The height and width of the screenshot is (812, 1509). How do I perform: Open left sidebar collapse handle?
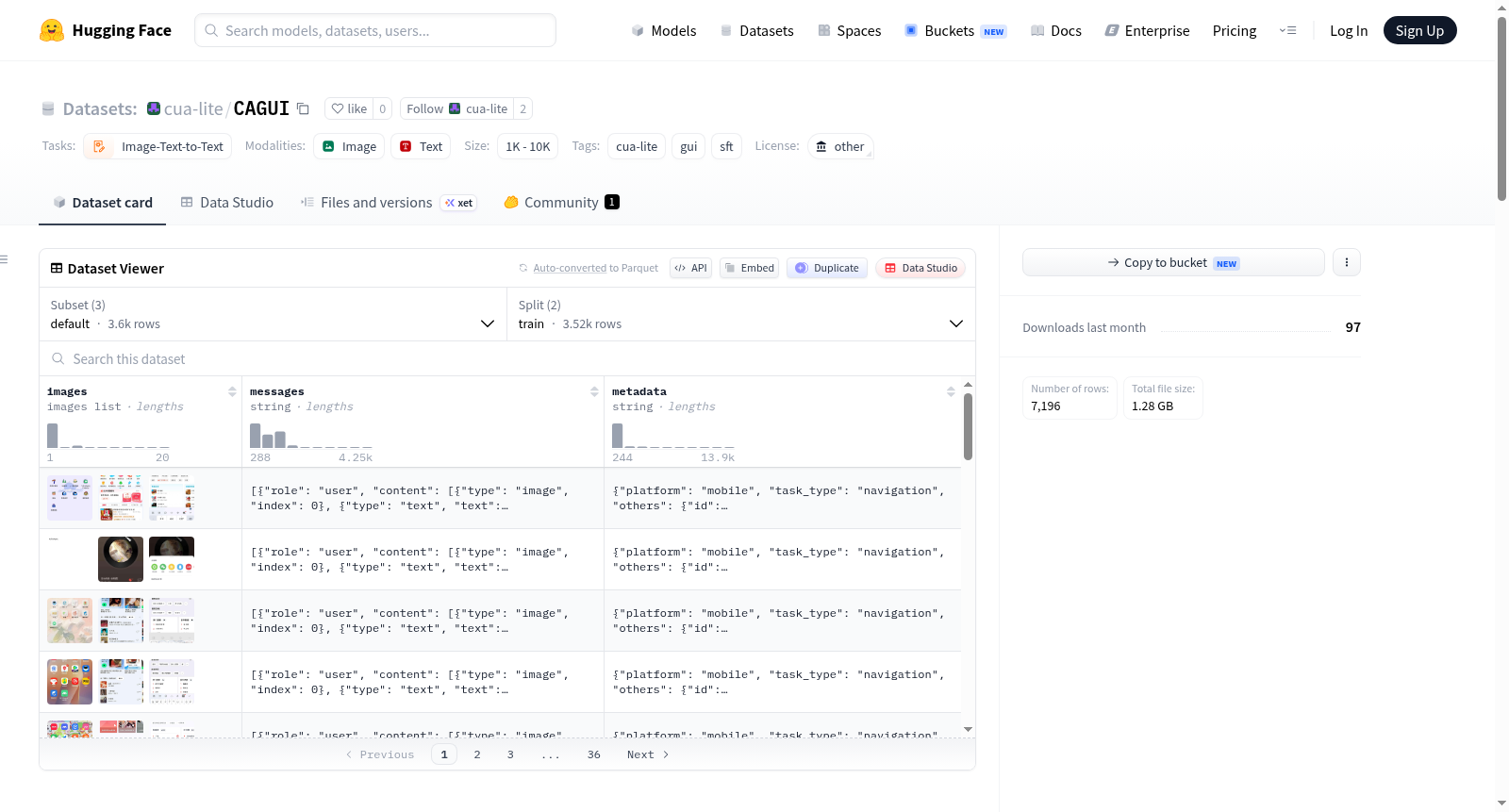click(4, 259)
